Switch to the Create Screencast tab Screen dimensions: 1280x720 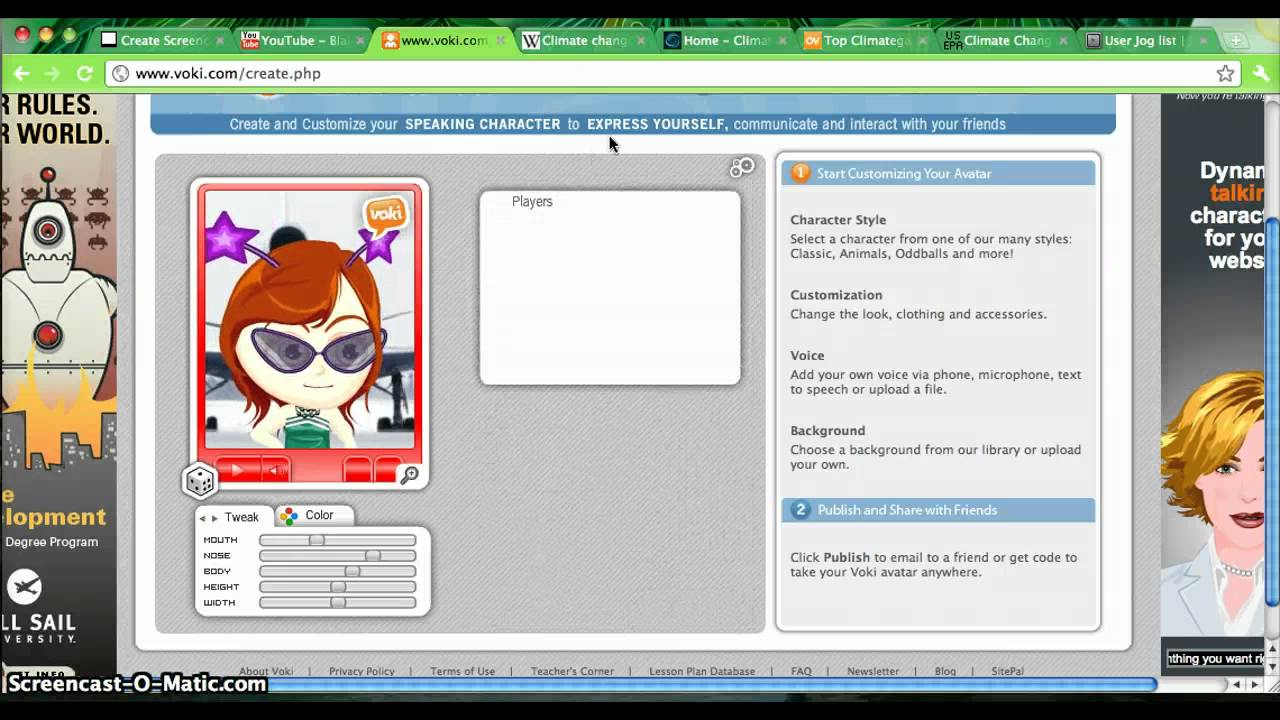pyautogui.click(x=161, y=41)
